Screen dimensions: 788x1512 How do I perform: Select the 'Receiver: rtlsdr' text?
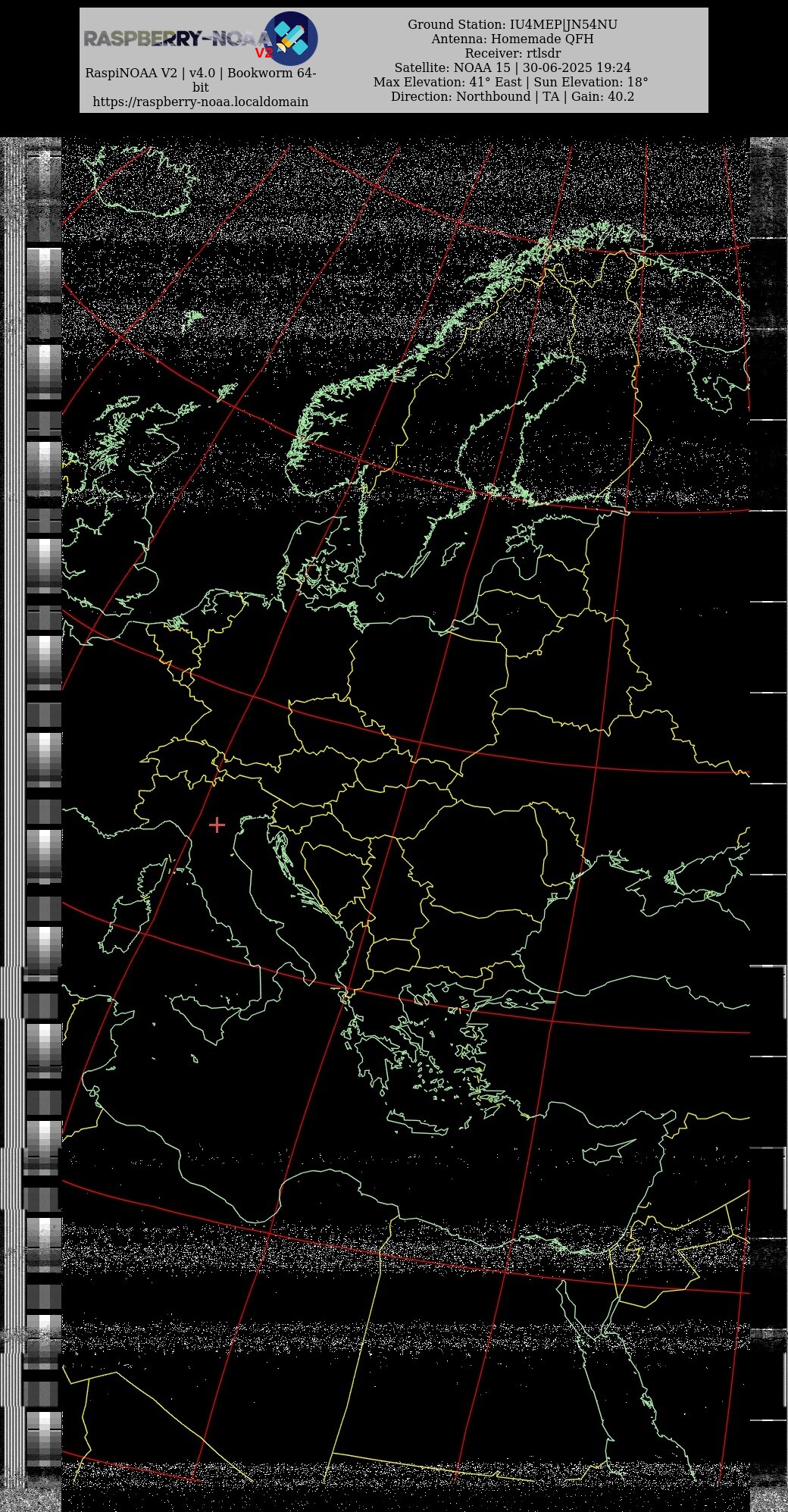pos(513,54)
